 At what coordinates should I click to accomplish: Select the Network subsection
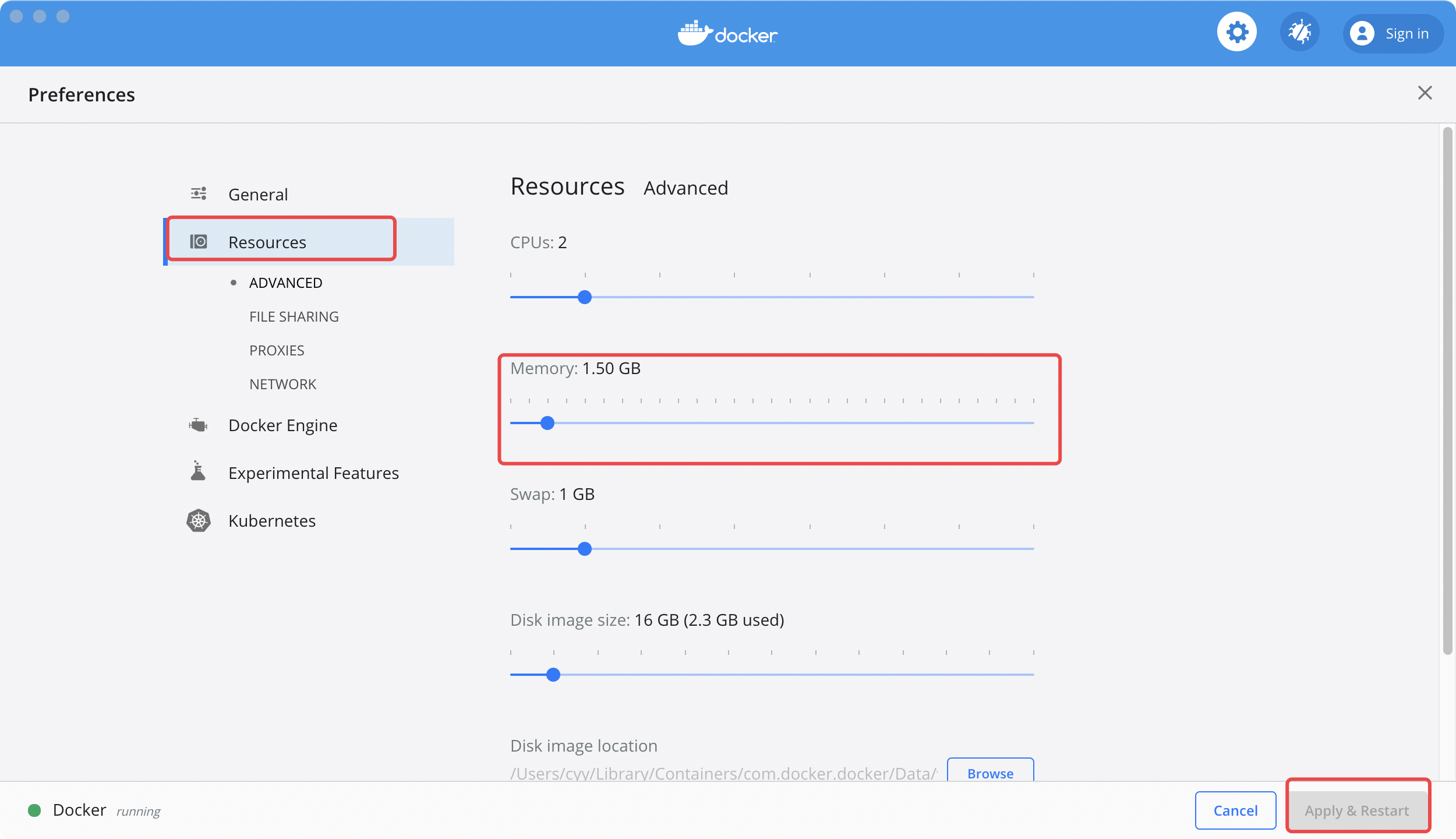coord(282,384)
